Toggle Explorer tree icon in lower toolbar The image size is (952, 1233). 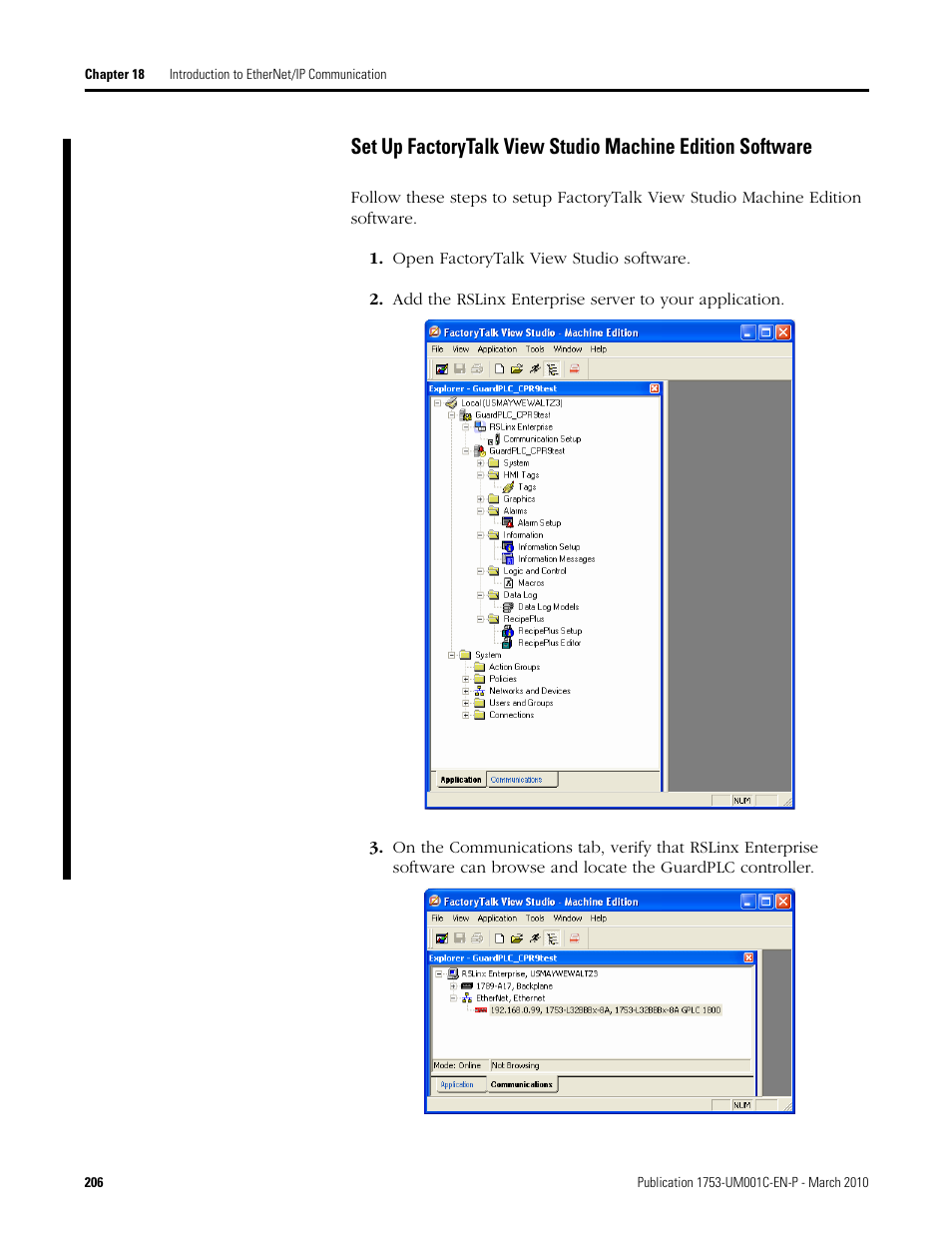click(552, 938)
